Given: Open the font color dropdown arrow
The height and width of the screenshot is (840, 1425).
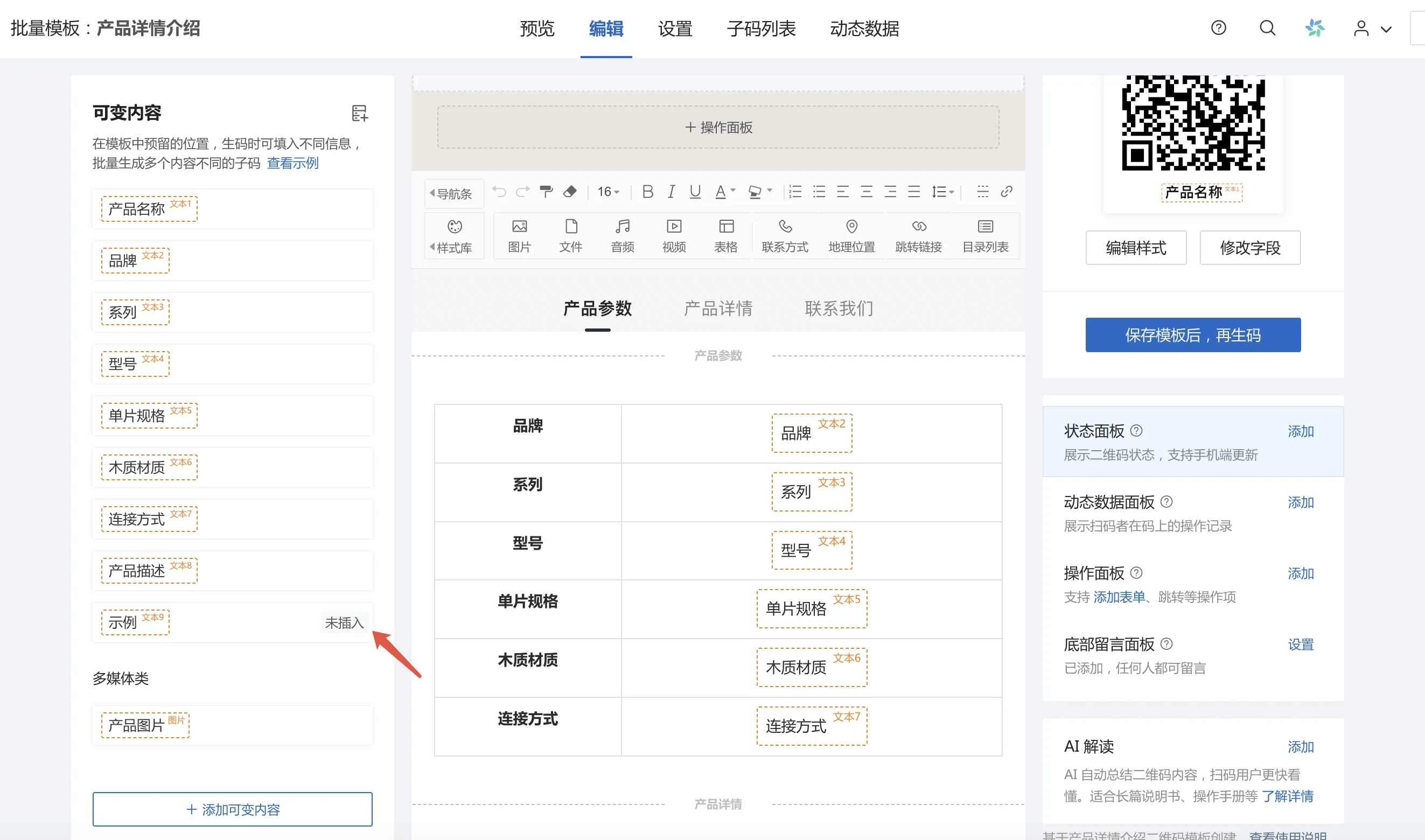Looking at the screenshot, I should [732, 191].
